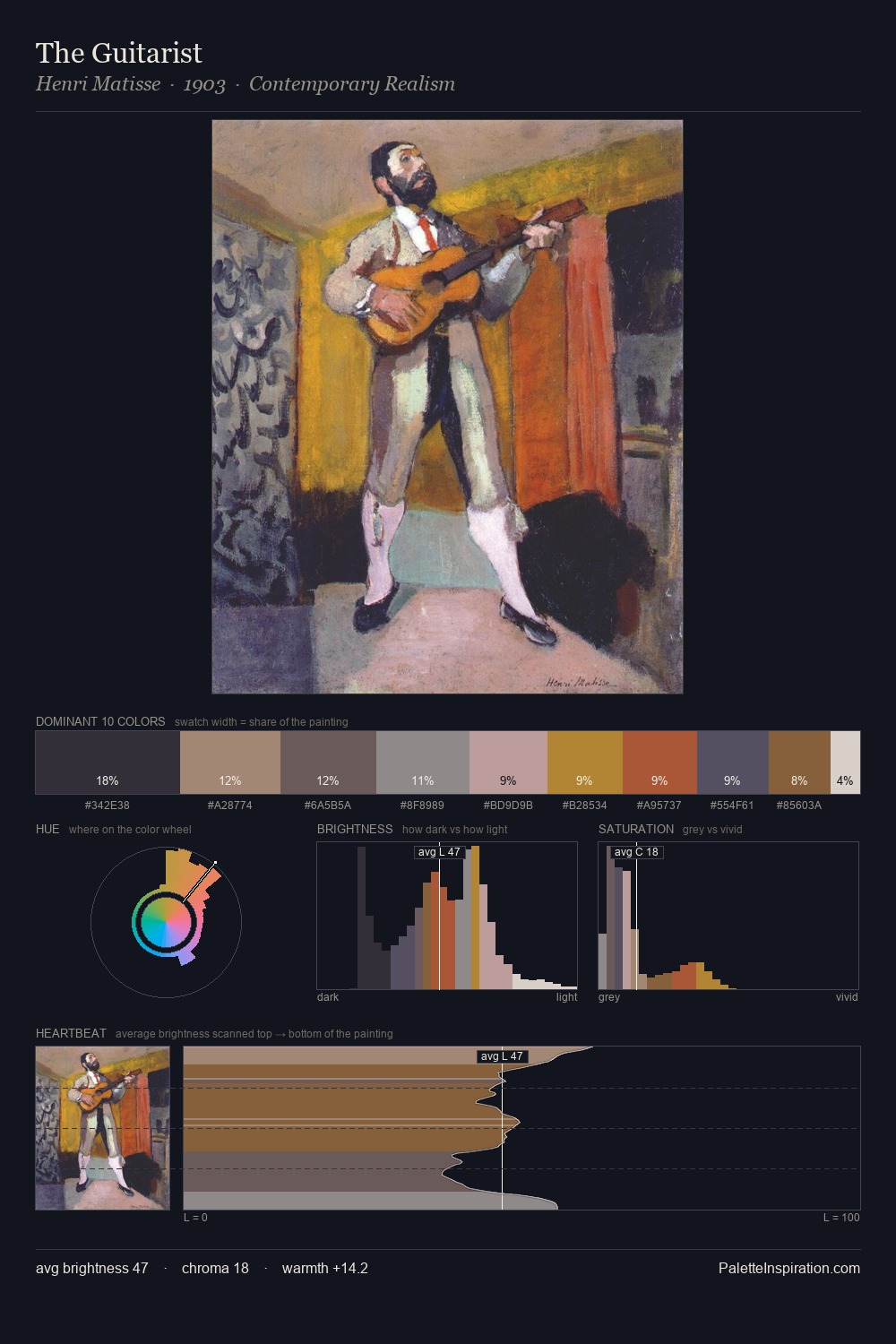Screen dimensions: 896x1344
Task: Click the avg L 47 label in heartbeat chart
Action: coord(502,1056)
